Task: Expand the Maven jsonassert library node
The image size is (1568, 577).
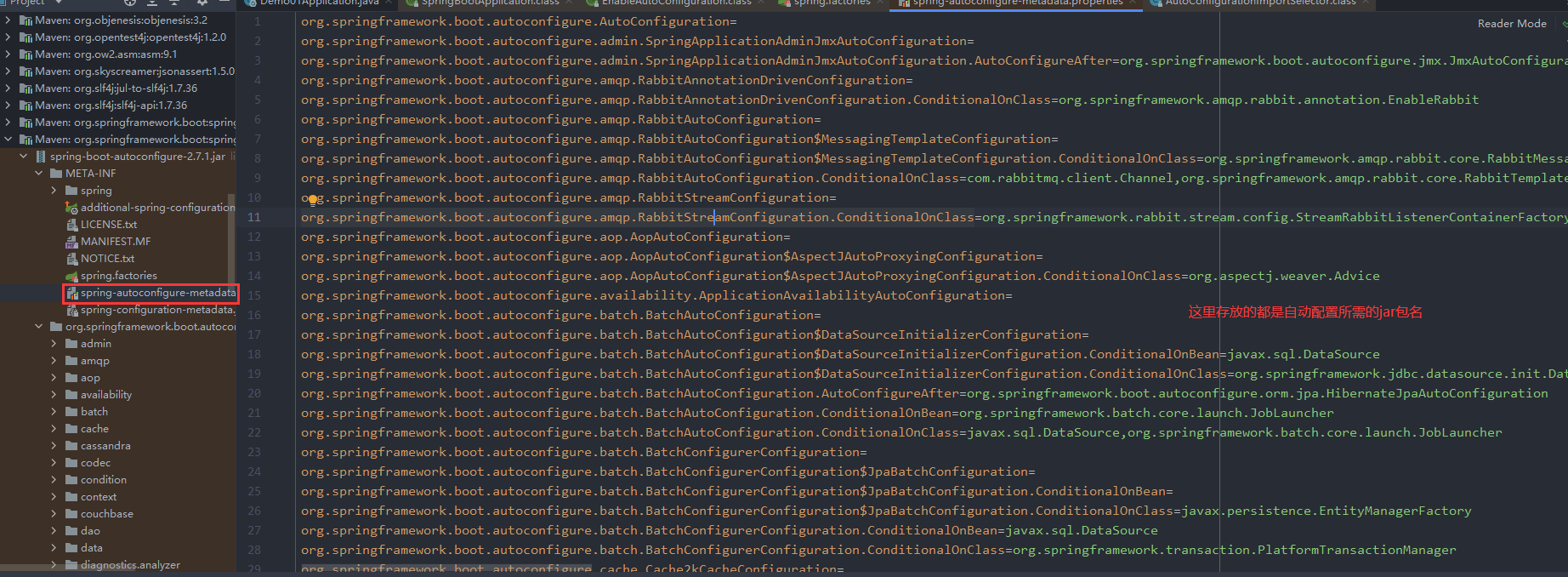Action: 9,71
